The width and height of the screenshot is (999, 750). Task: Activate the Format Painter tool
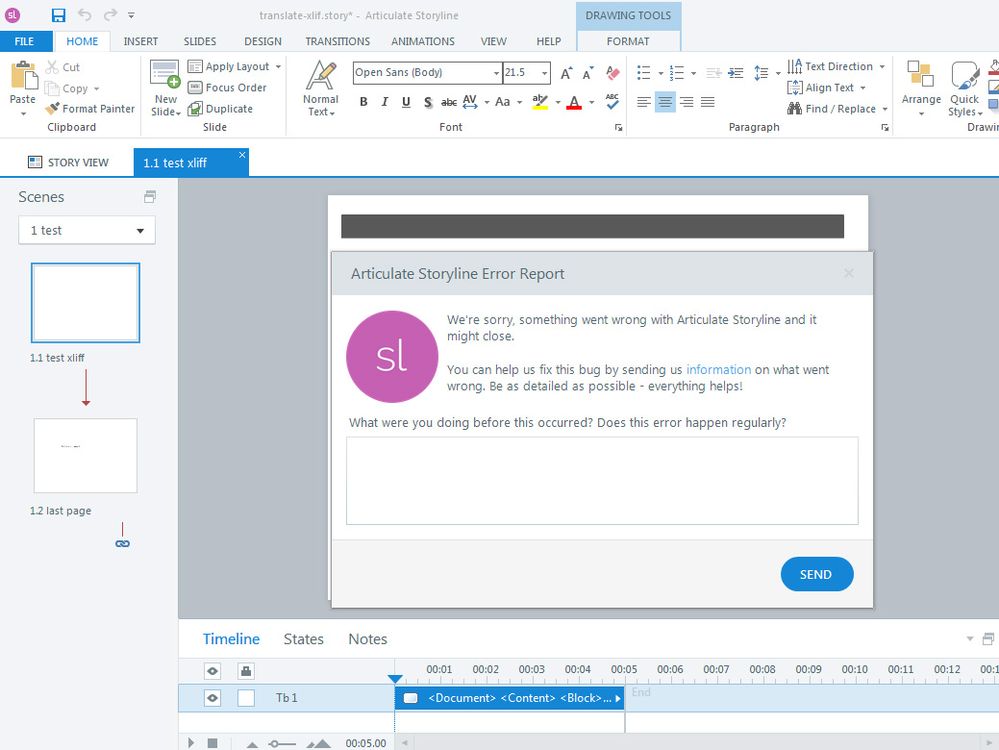[x=90, y=109]
